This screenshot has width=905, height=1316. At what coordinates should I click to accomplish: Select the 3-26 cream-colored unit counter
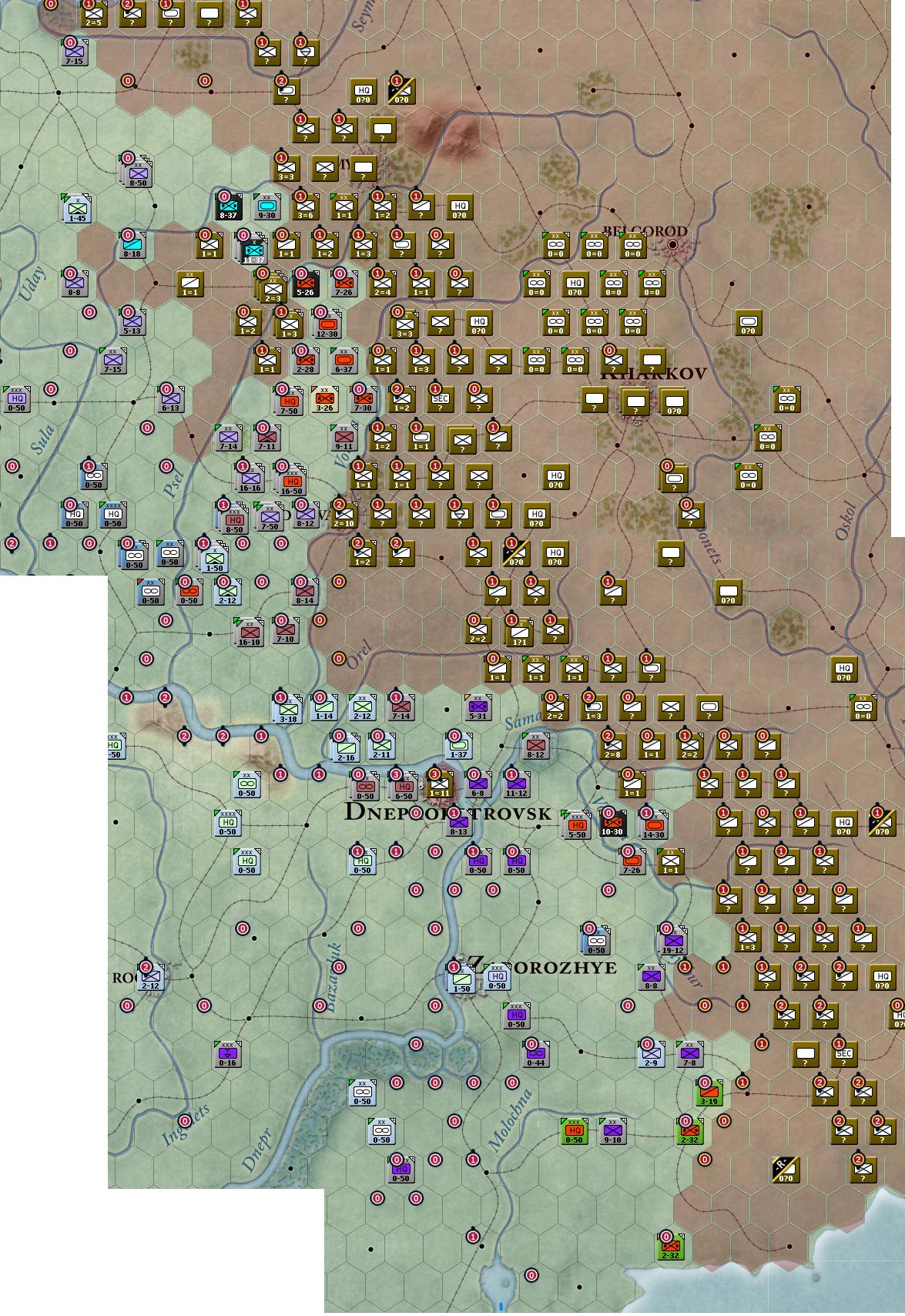pos(325,399)
